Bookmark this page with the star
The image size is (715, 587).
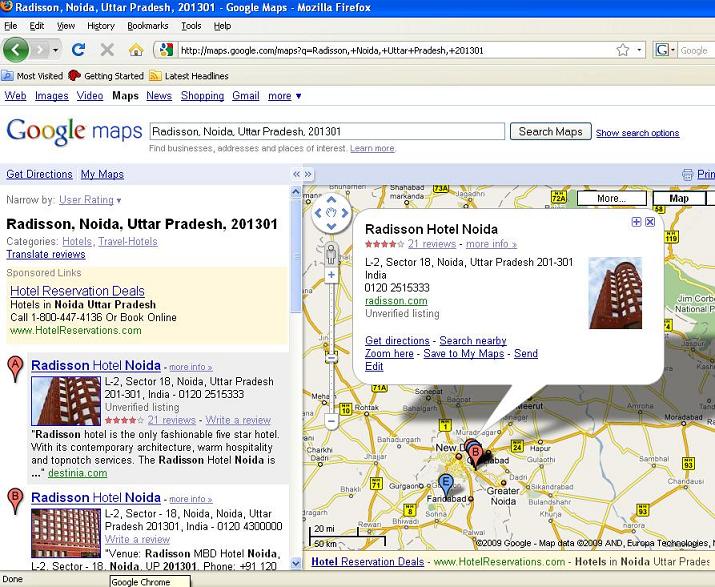622,50
